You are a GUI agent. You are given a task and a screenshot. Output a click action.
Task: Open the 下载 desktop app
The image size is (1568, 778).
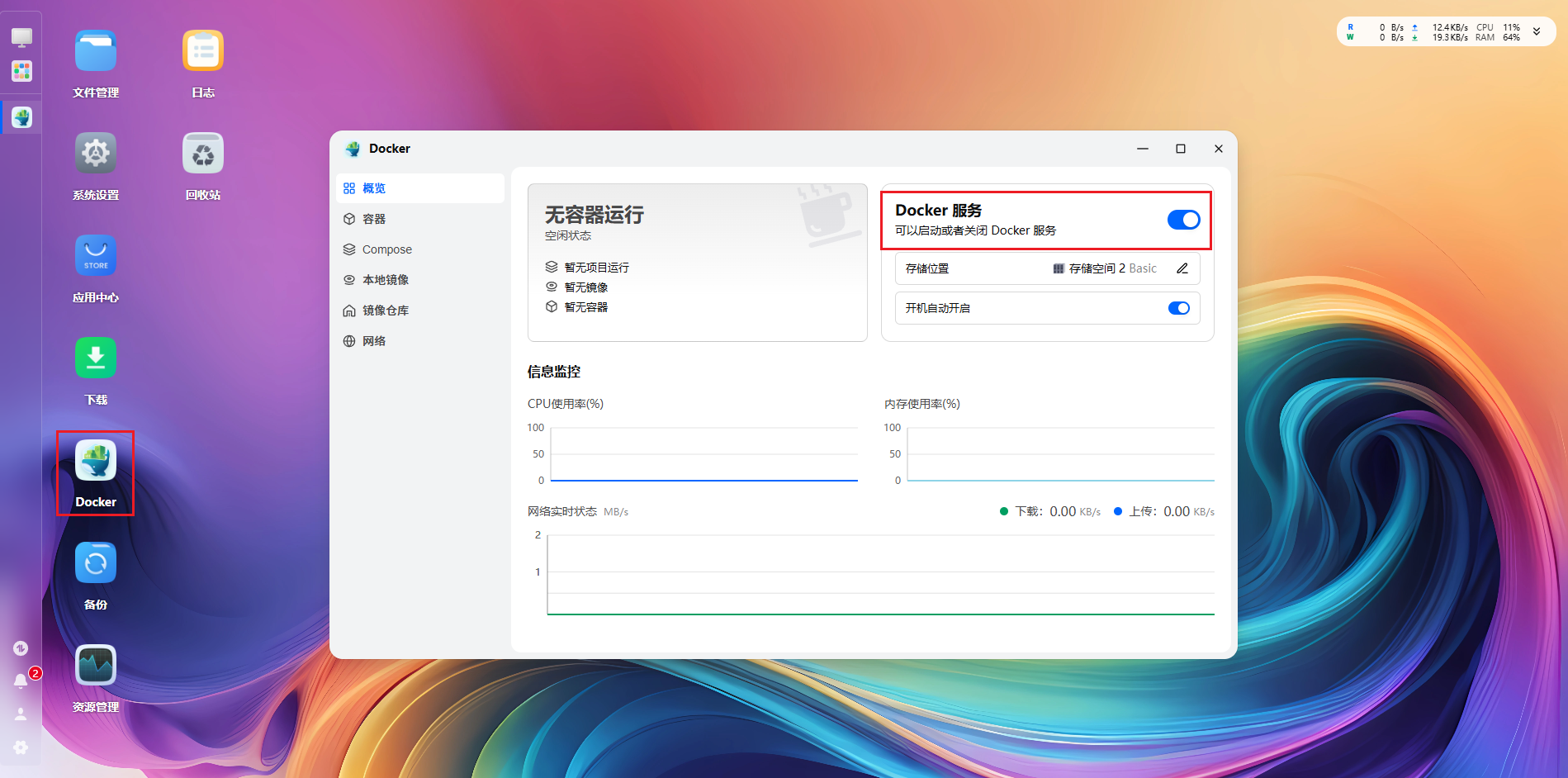point(96,358)
